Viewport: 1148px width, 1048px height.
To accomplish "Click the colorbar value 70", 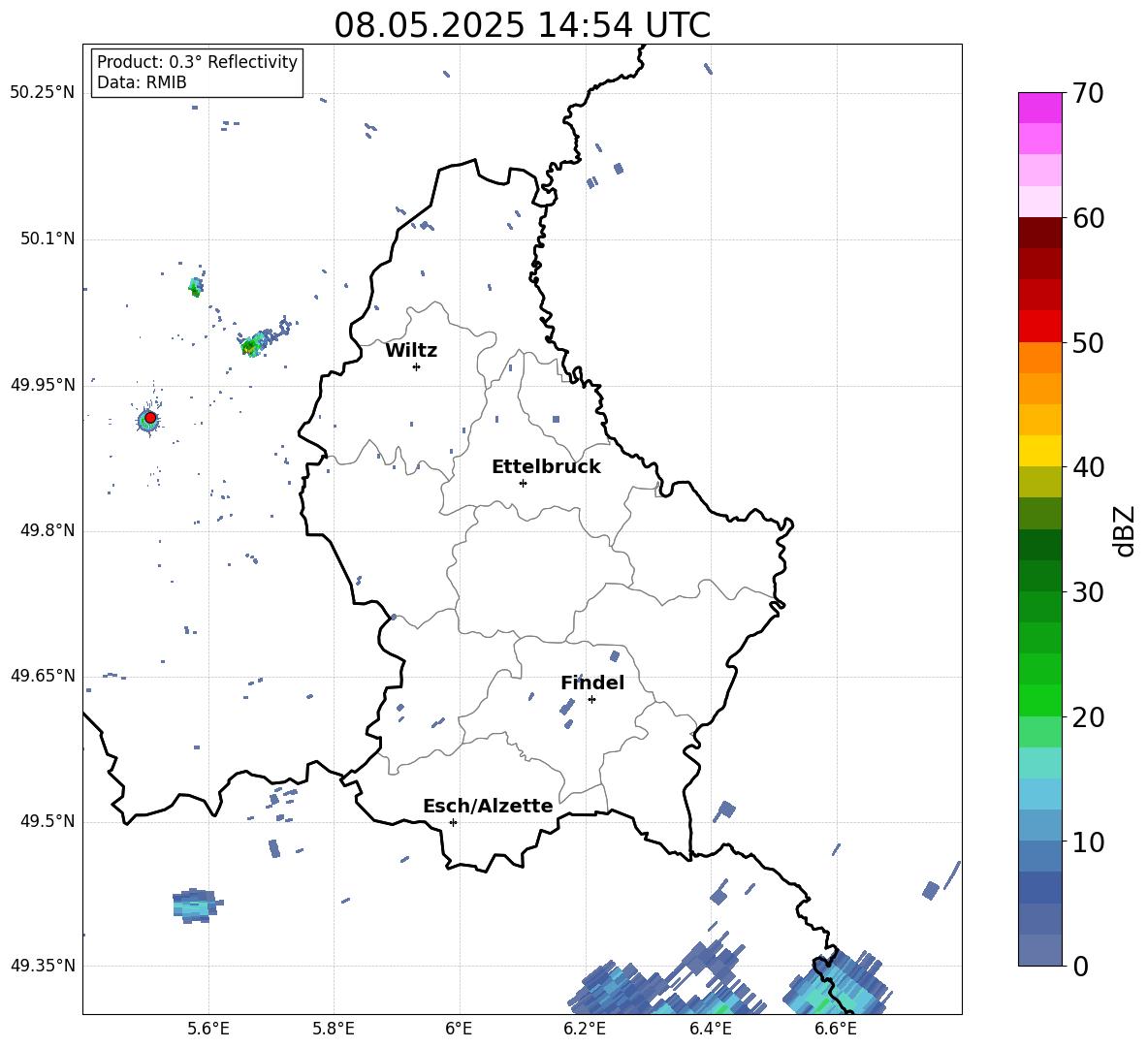I will click(1088, 94).
